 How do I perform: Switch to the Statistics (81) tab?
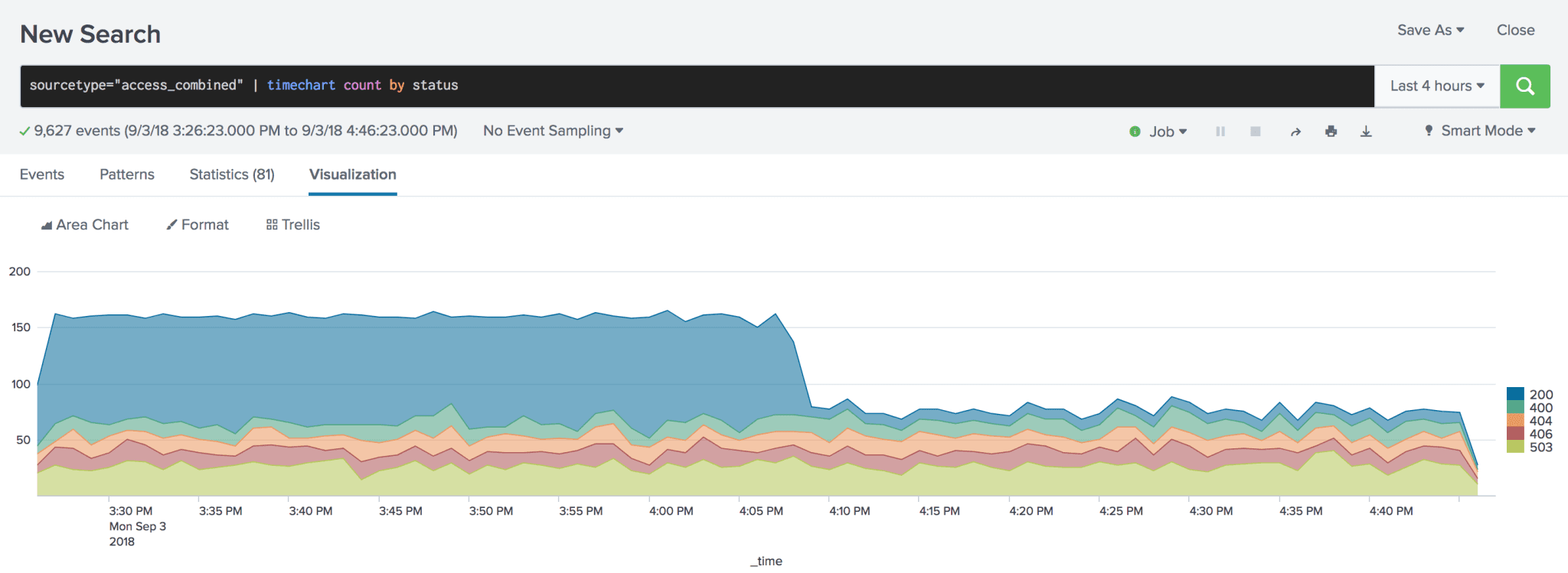(232, 174)
